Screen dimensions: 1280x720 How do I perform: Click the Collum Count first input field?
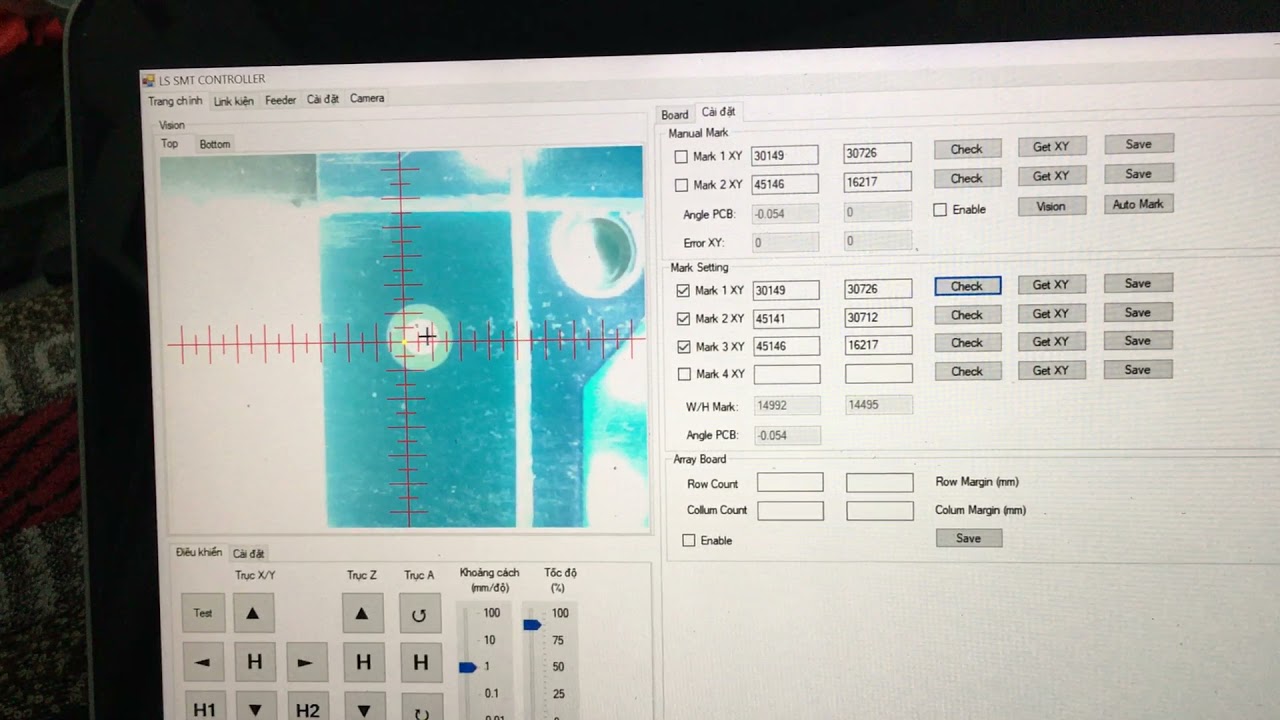point(791,510)
